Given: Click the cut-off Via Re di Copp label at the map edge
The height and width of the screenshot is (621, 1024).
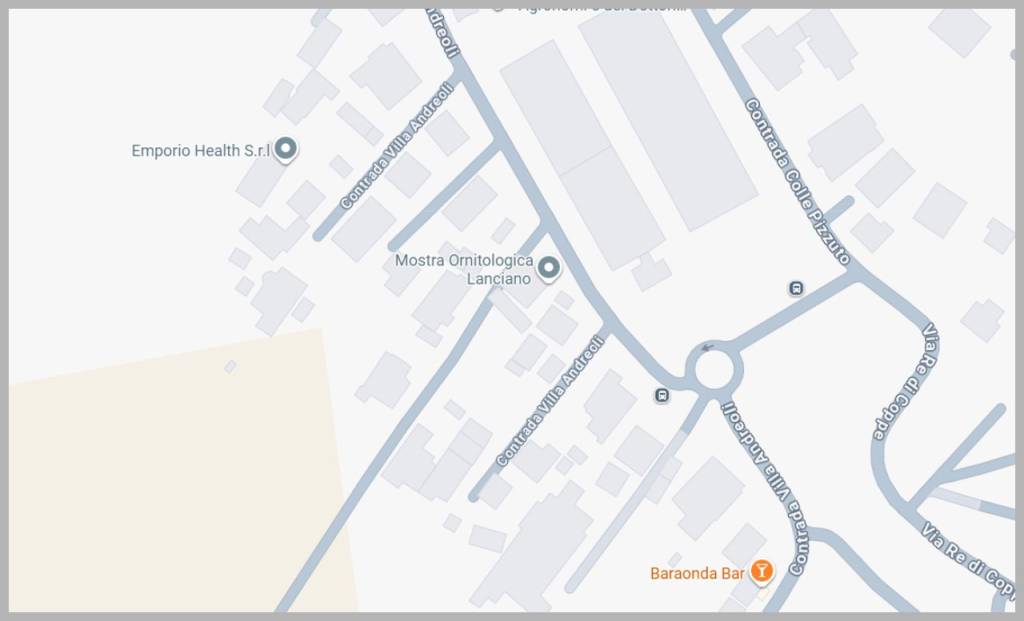Looking at the screenshot, I should pyautogui.click(x=968, y=556).
